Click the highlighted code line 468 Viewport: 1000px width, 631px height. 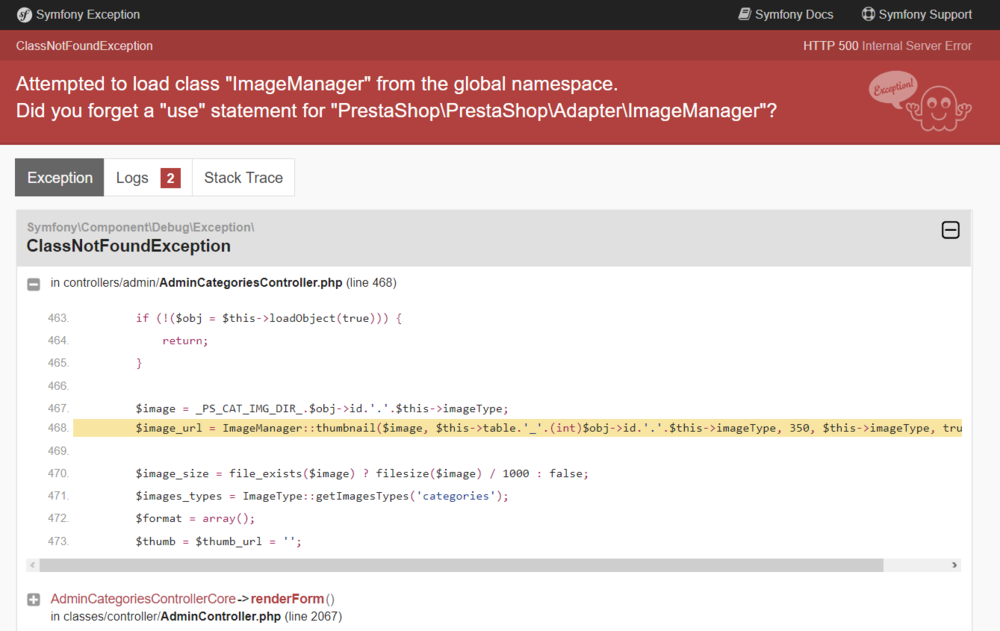[x=517, y=428]
